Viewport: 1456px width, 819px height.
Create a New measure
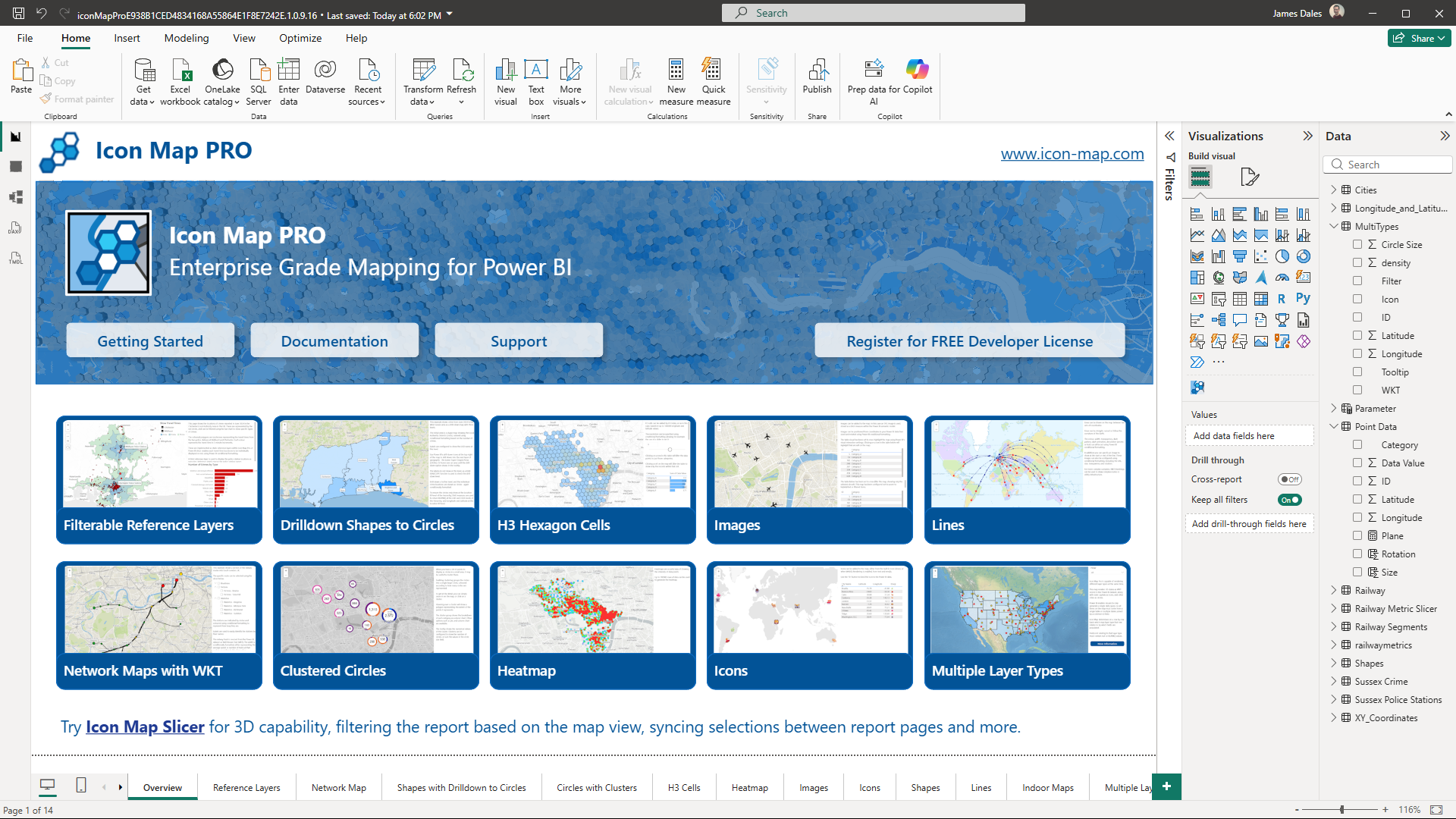click(676, 81)
